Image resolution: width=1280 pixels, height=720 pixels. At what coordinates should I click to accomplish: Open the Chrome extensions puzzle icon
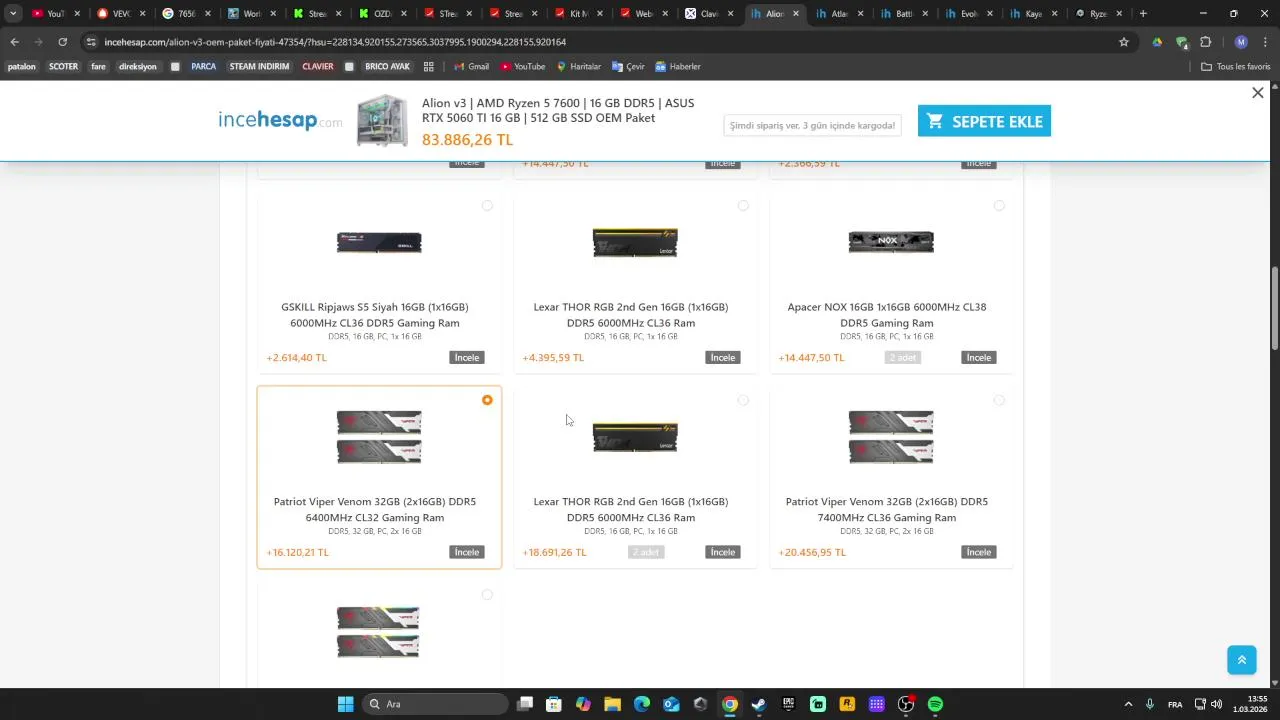1205,42
